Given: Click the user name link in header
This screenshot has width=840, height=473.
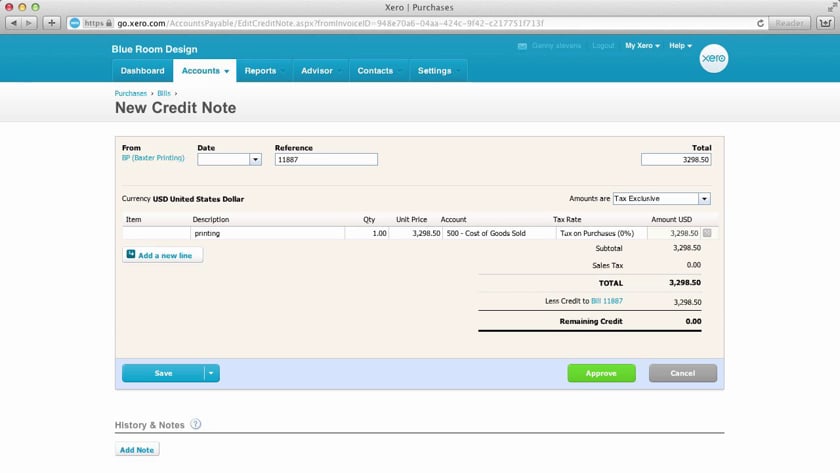Looking at the screenshot, I should coord(556,46).
